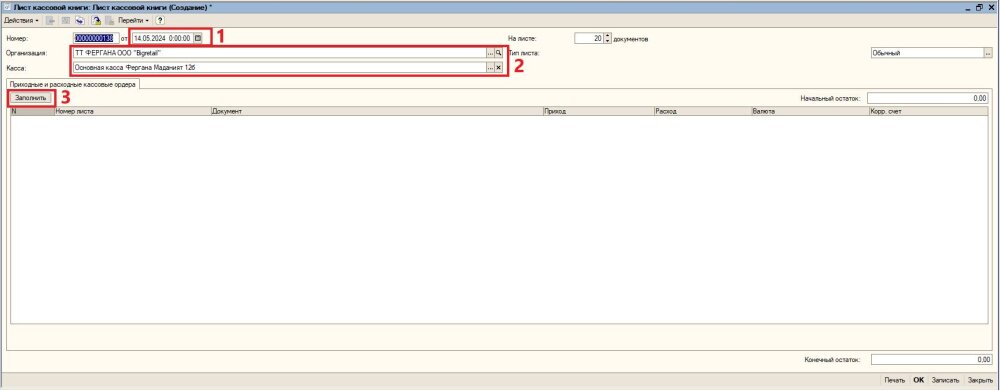Click the Организация field
The height and width of the screenshot is (390, 1000).
280,53
